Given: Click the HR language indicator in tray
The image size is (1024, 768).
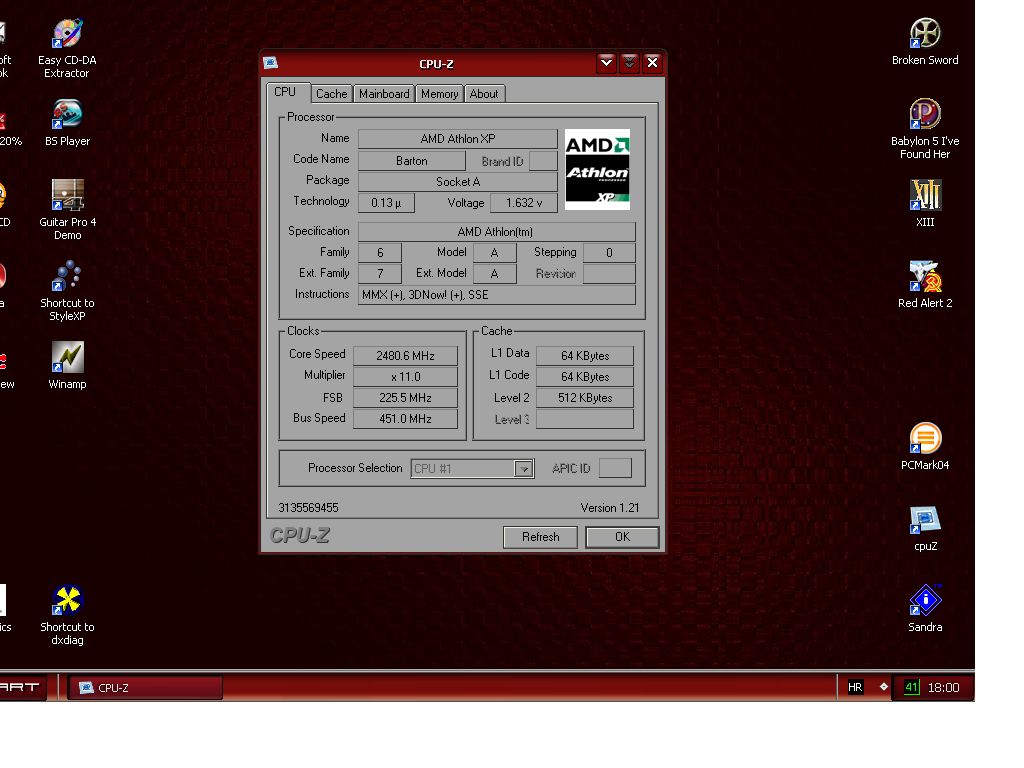Looking at the screenshot, I should pyautogui.click(x=855, y=688).
